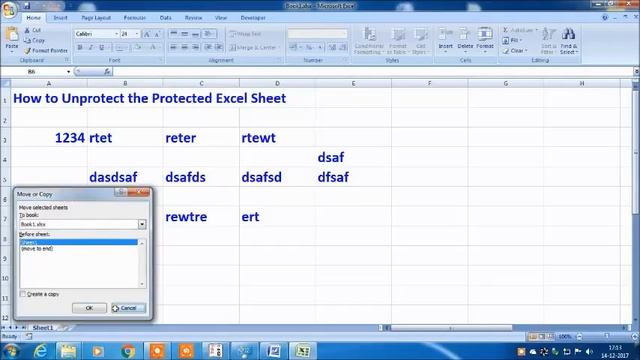Open the Name Box dropdown arrow

(68, 71)
